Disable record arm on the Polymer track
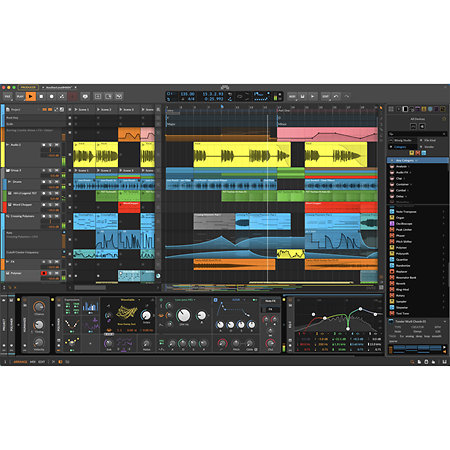 pos(44,273)
